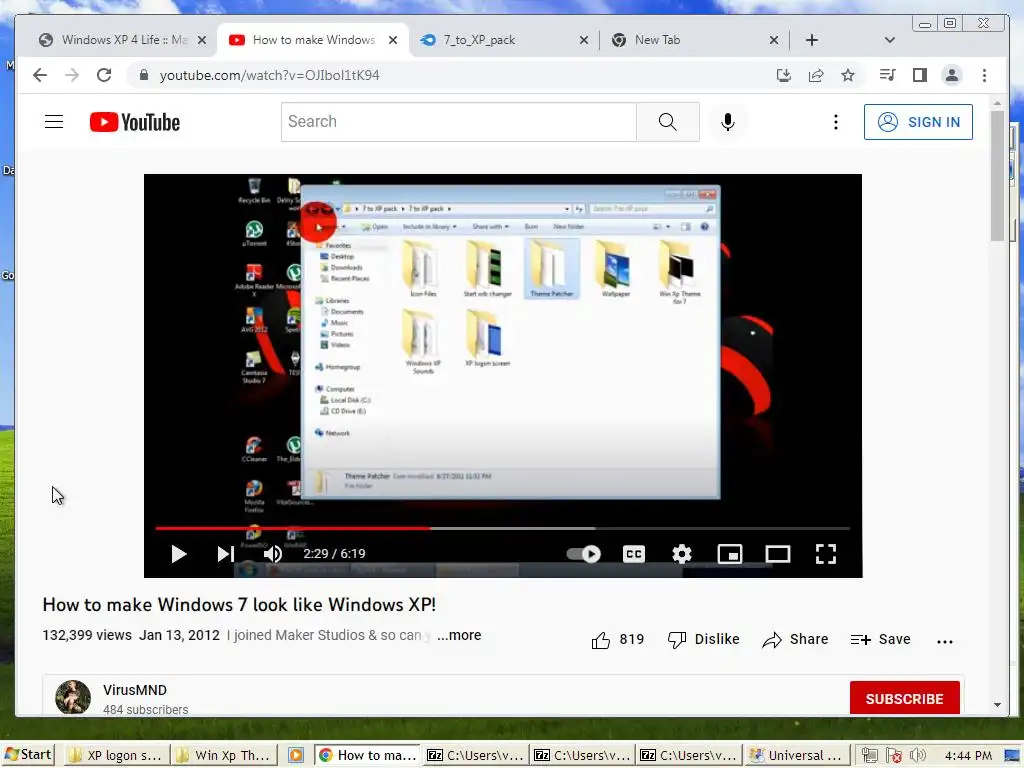Search with your voice microphone icon

tap(728, 122)
